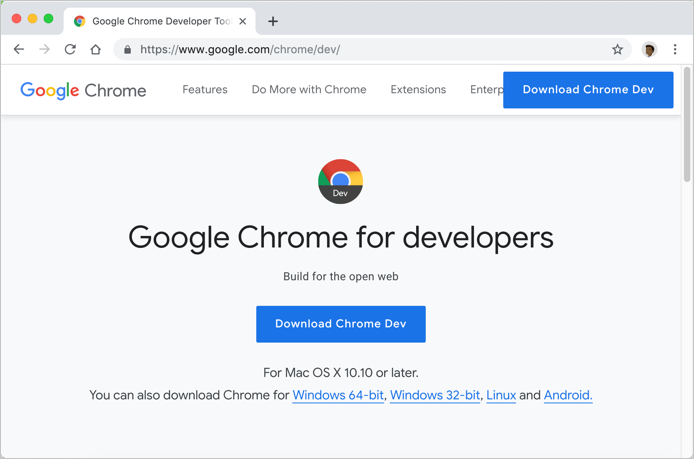694x459 pixels.
Task: Select the Google Chrome Developer Tools tab
Action: point(160,21)
